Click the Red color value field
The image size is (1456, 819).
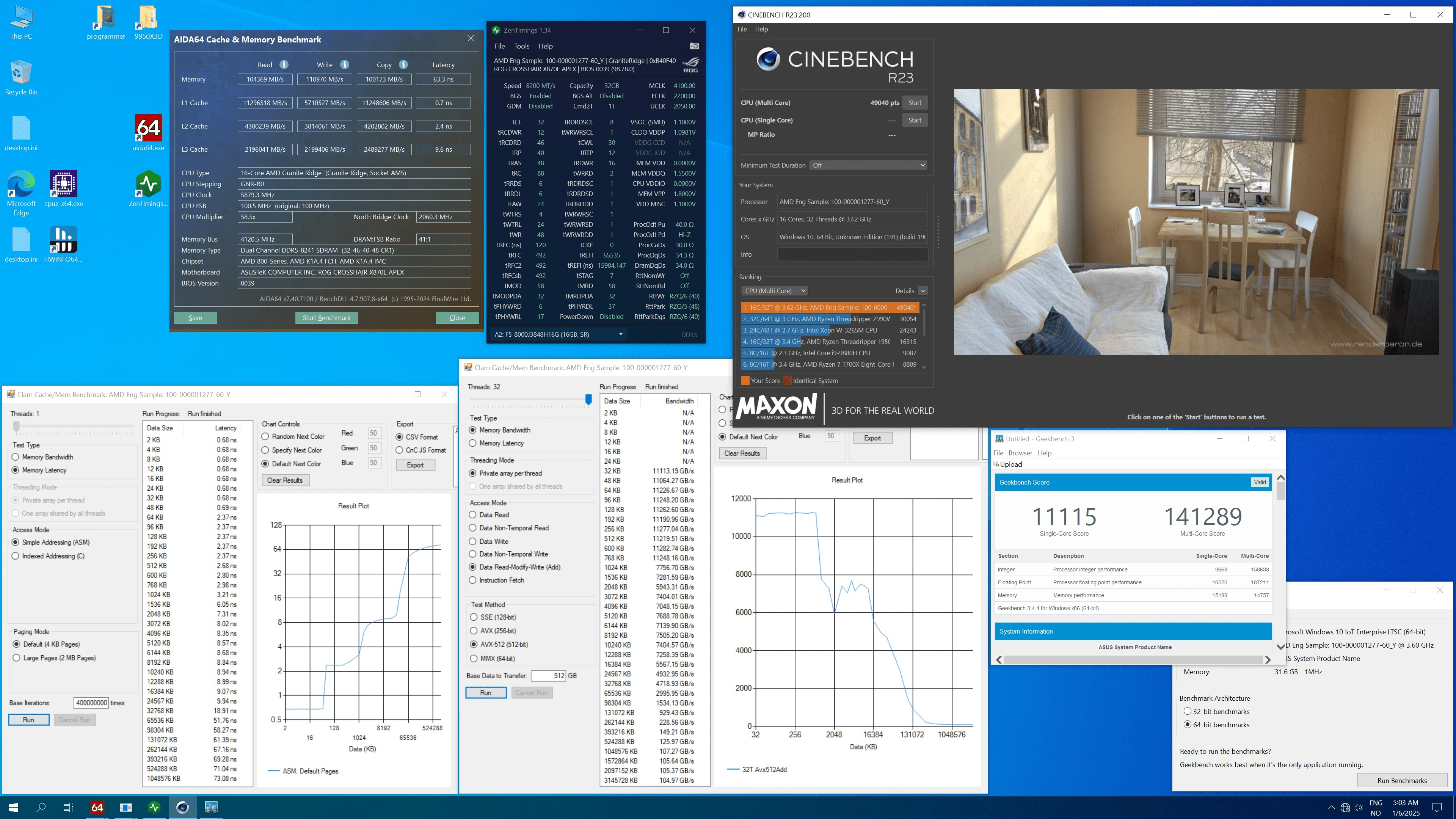click(x=373, y=433)
